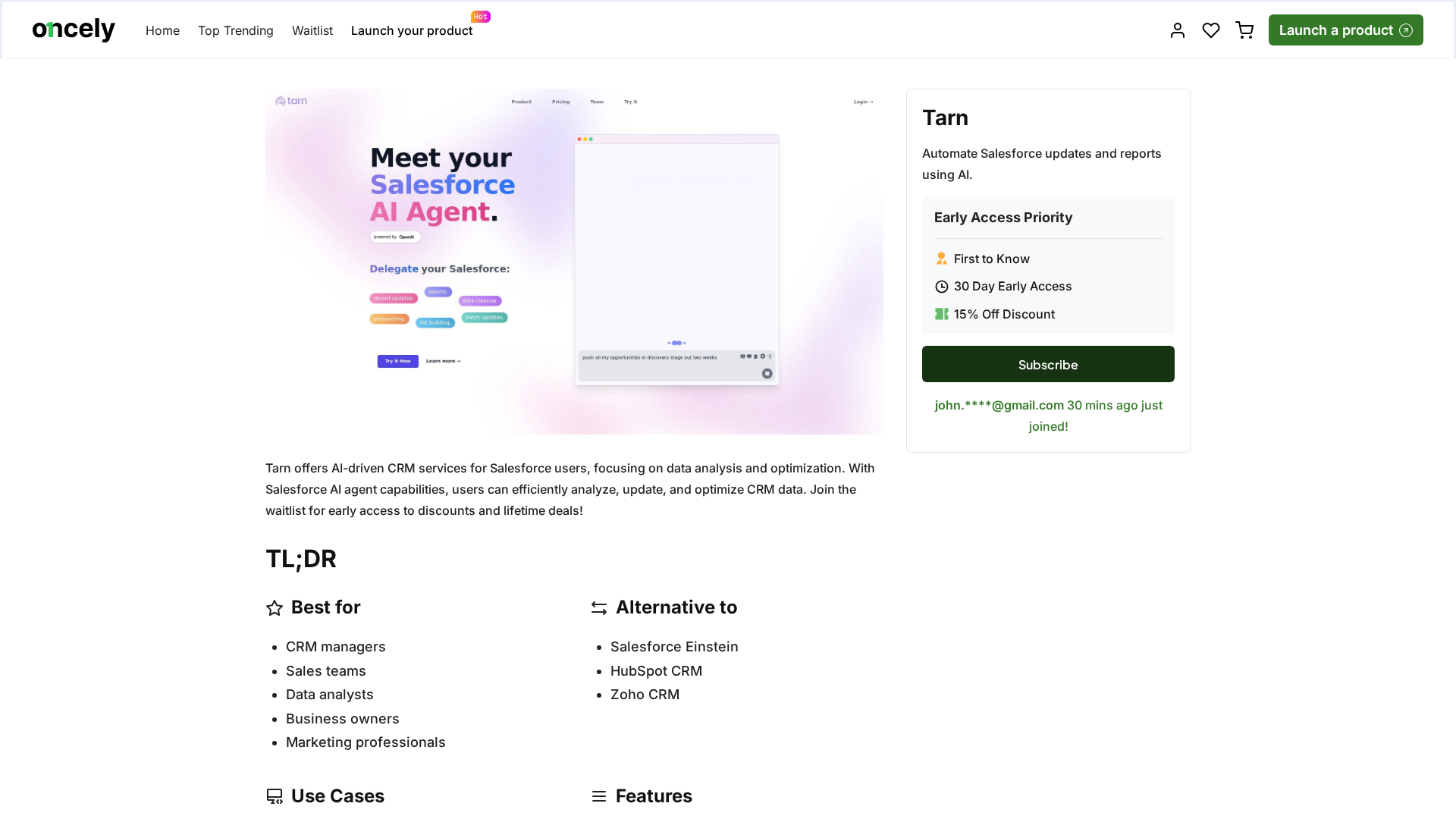Click the First to Know medal icon
The image size is (1456, 819).
coord(942,259)
